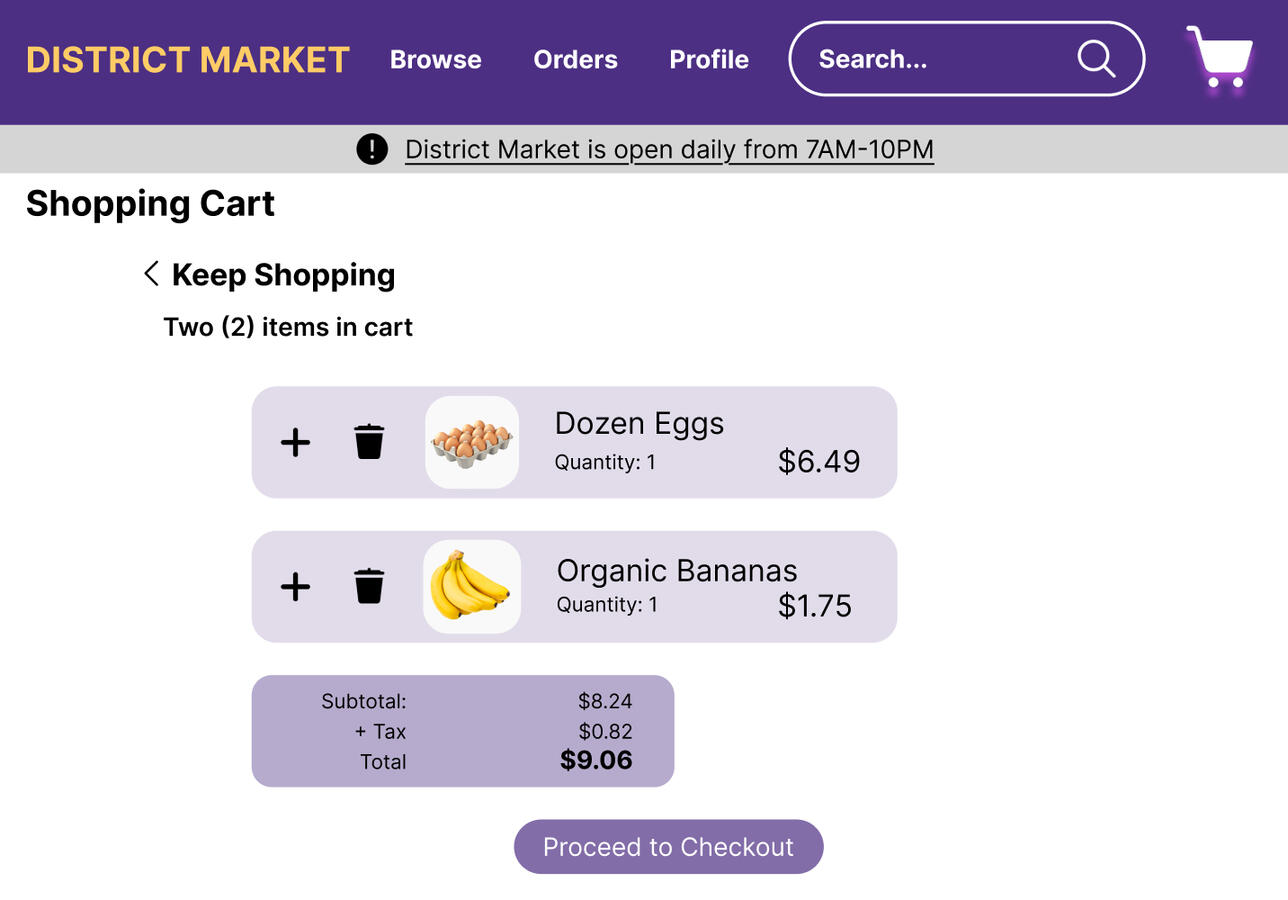Open the Browse menu

(x=435, y=60)
